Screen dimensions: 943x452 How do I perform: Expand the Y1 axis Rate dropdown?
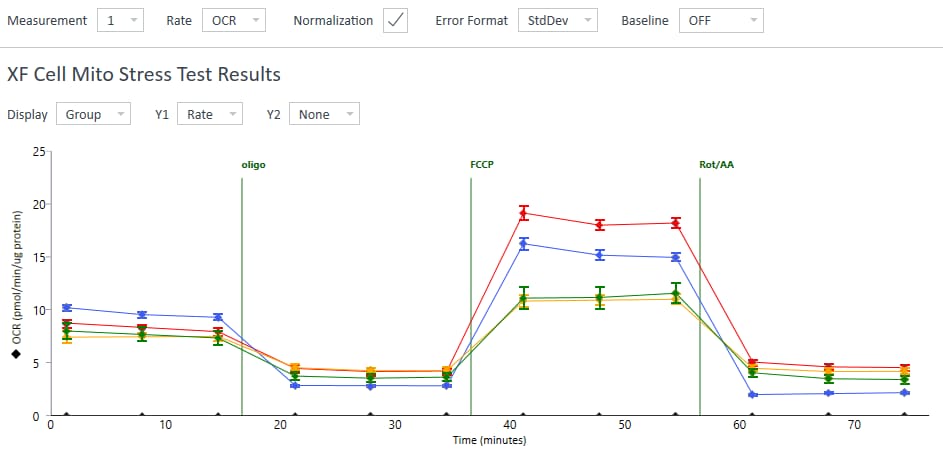coord(210,114)
